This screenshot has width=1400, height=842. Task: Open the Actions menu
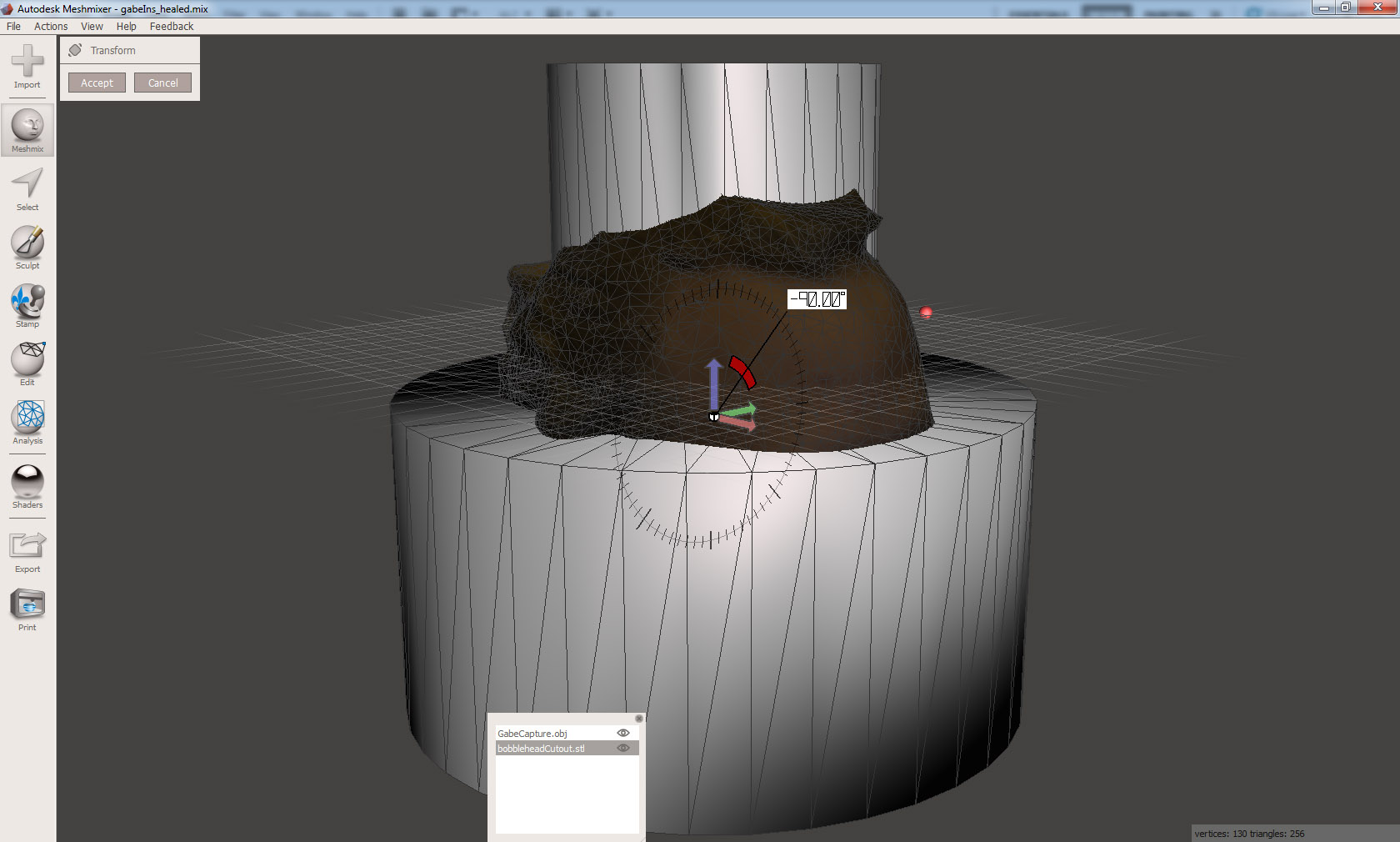(51, 27)
